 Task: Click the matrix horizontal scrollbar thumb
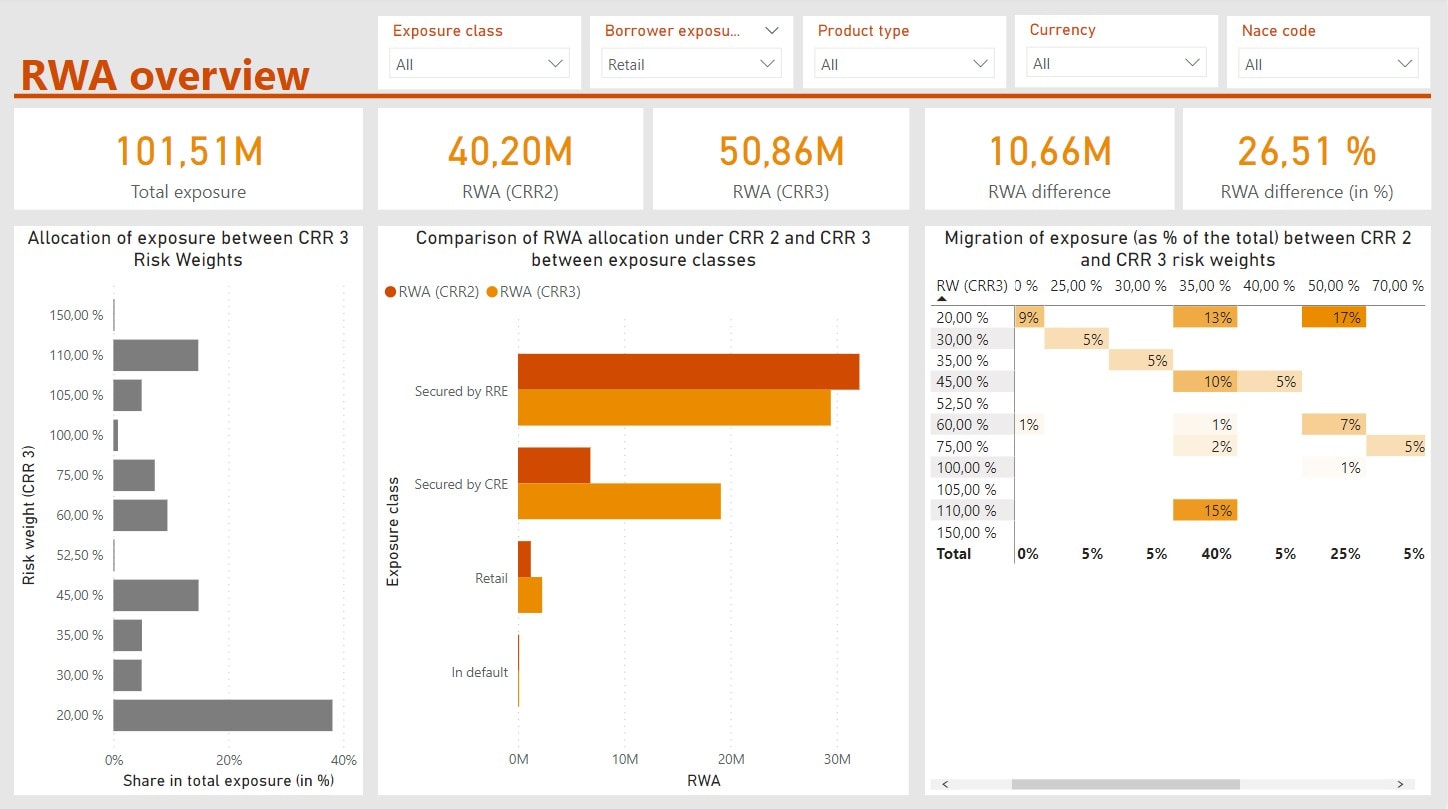[1125, 785]
